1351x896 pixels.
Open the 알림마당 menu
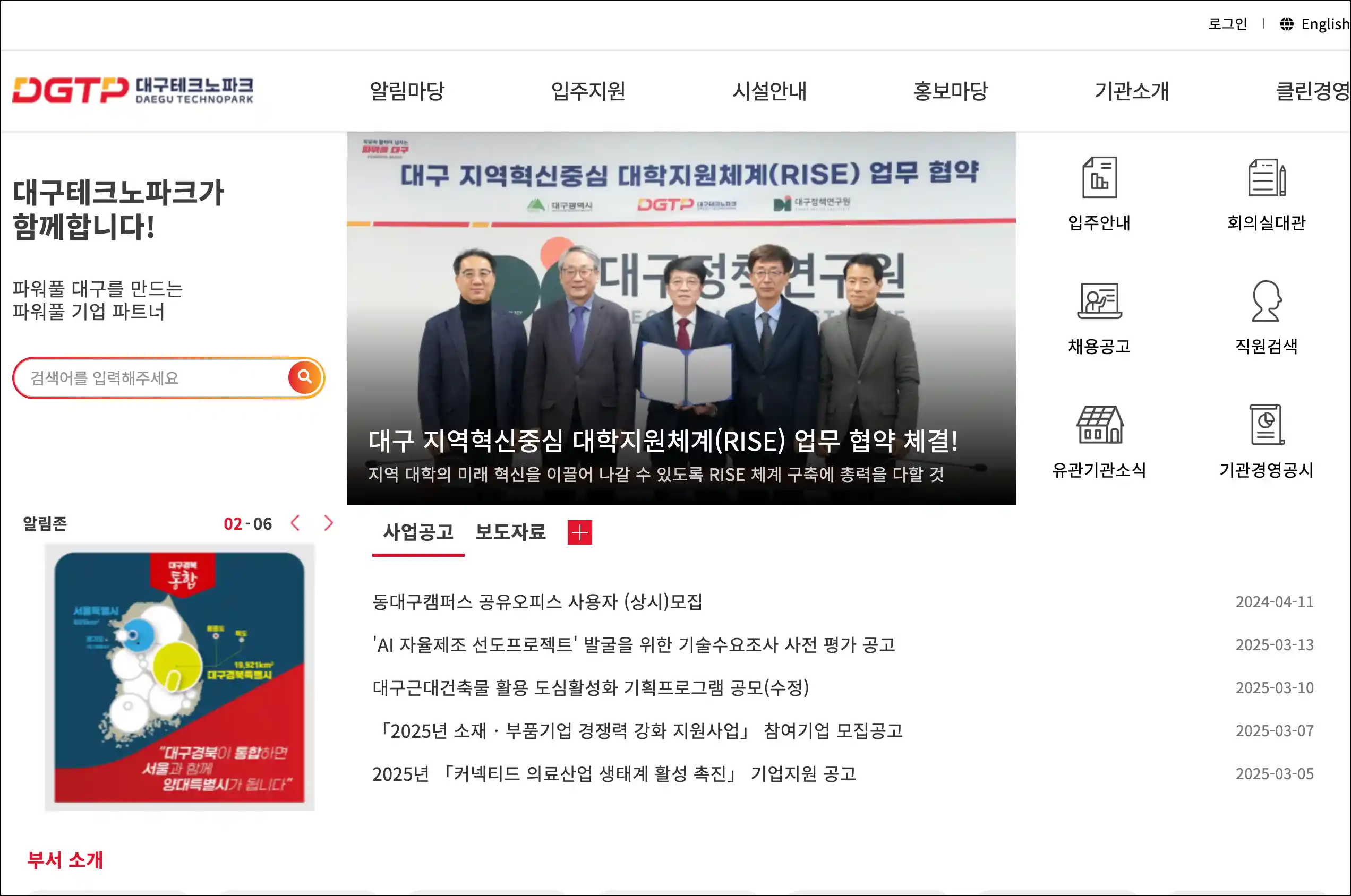[x=407, y=91]
